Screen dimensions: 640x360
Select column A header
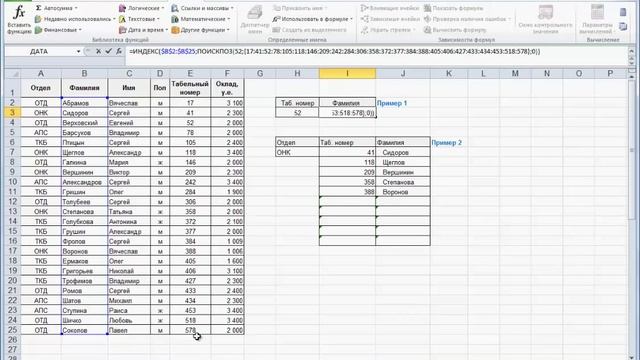[x=41, y=73]
